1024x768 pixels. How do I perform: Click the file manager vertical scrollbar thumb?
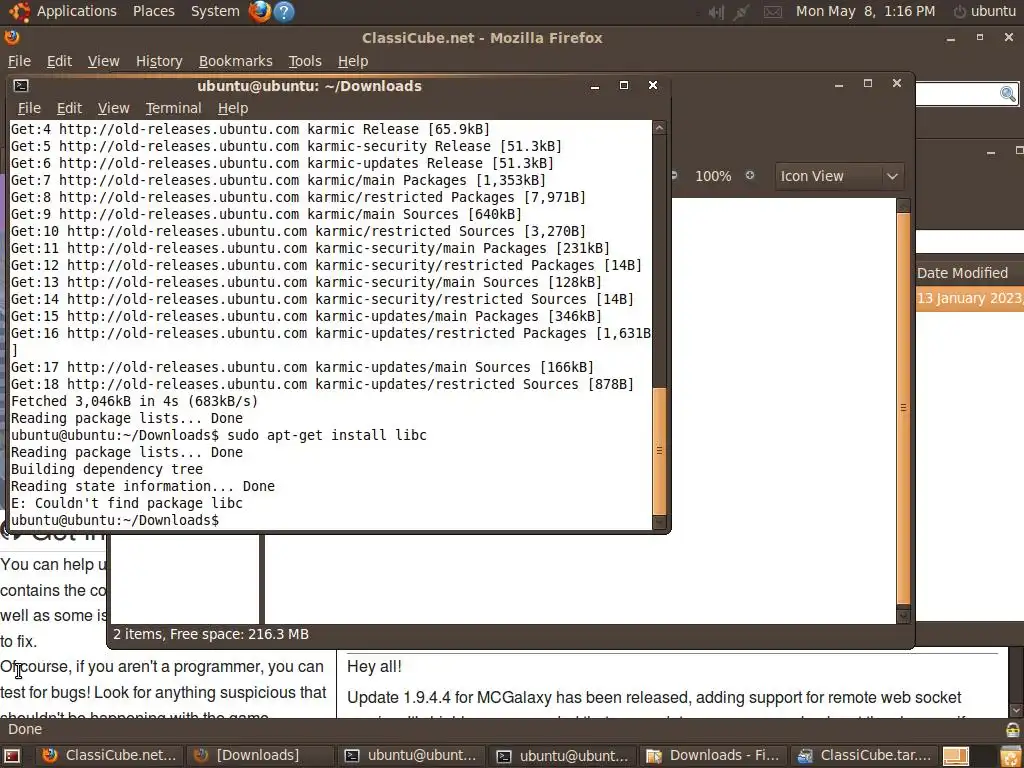click(x=903, y=407)
